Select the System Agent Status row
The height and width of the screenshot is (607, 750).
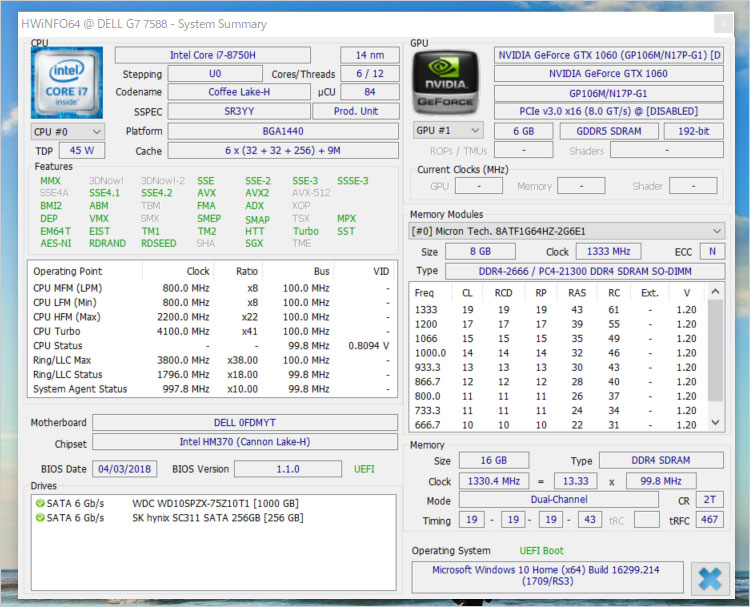point(212,389)
